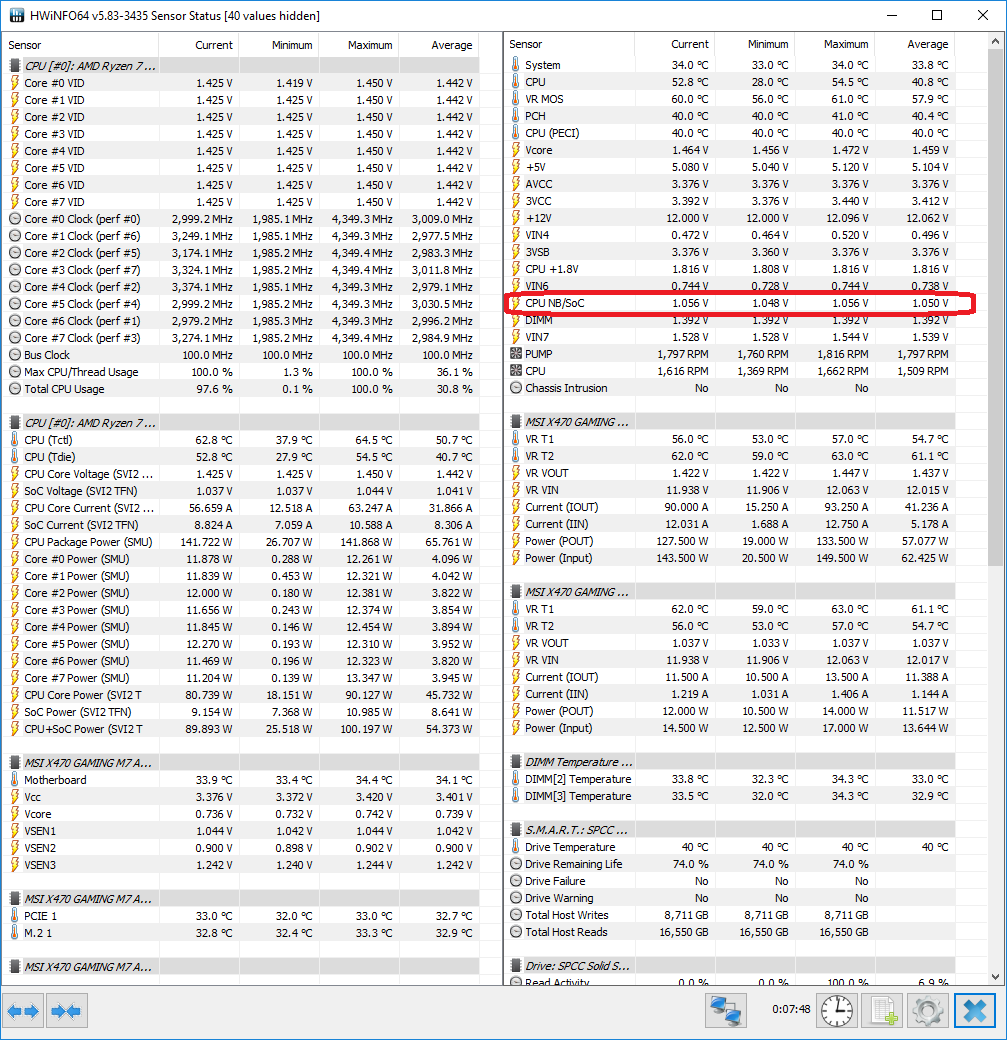
Task: Select the CPU +1.8V row
Action: (729, 269)
